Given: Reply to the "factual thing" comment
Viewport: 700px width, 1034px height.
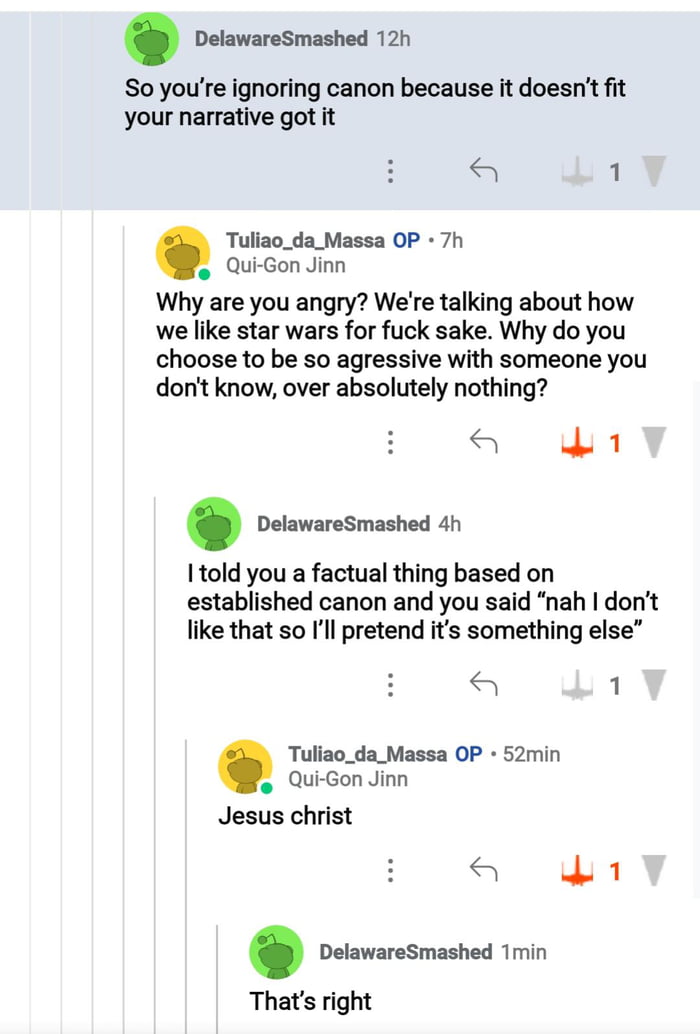Looking at the screenshot, I should 484,685.
